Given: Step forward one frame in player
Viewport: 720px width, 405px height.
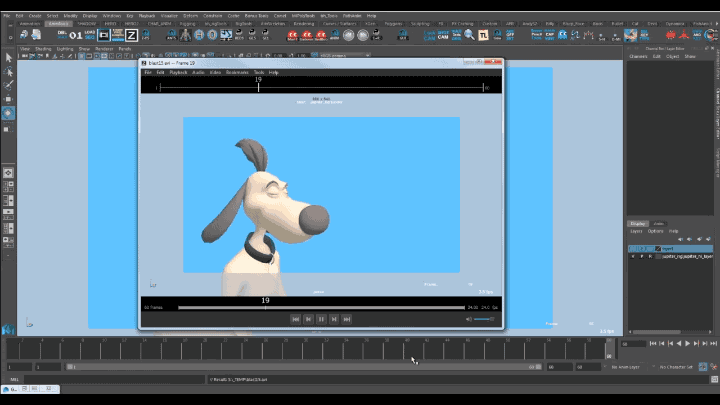Looking at the screenshot, I should [x=334, y=319].
